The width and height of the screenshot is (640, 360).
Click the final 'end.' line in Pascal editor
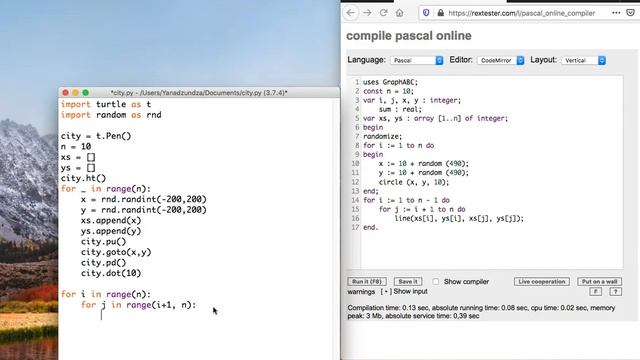371,227
